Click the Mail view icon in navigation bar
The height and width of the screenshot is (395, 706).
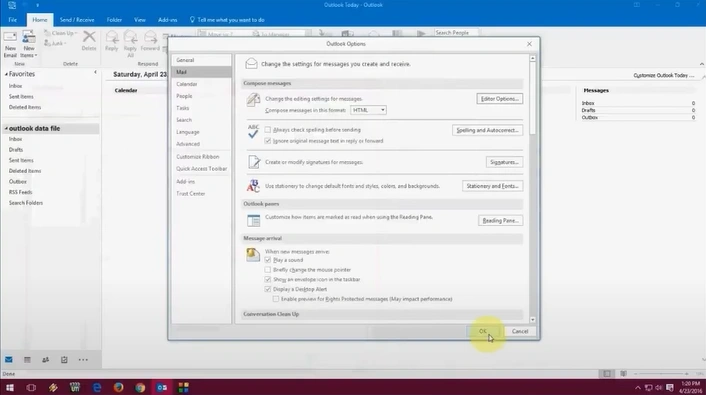pos(9,360)
